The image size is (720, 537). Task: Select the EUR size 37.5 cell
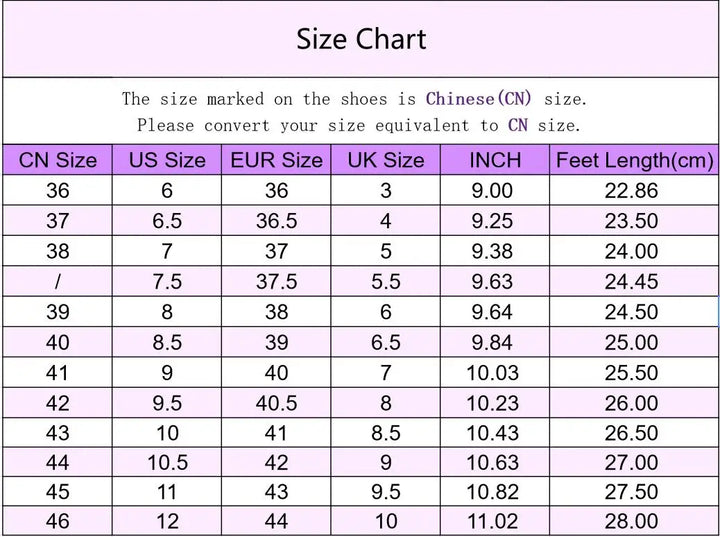(276, 282)
